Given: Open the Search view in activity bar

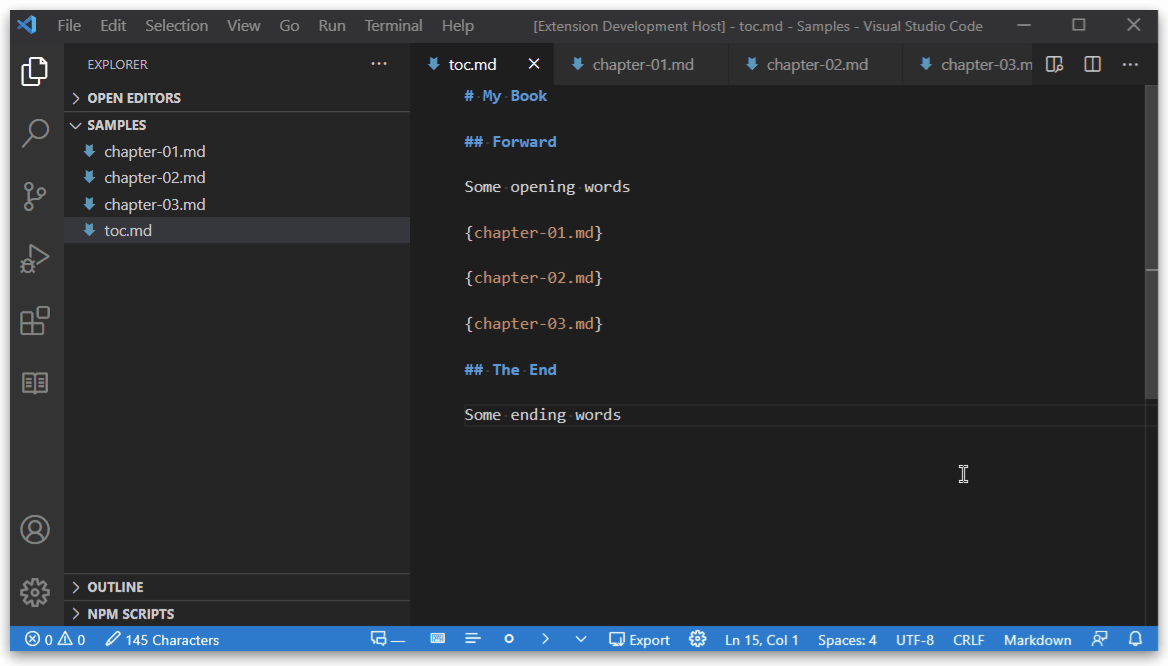Looking at the screenshot, I should 34,134.
